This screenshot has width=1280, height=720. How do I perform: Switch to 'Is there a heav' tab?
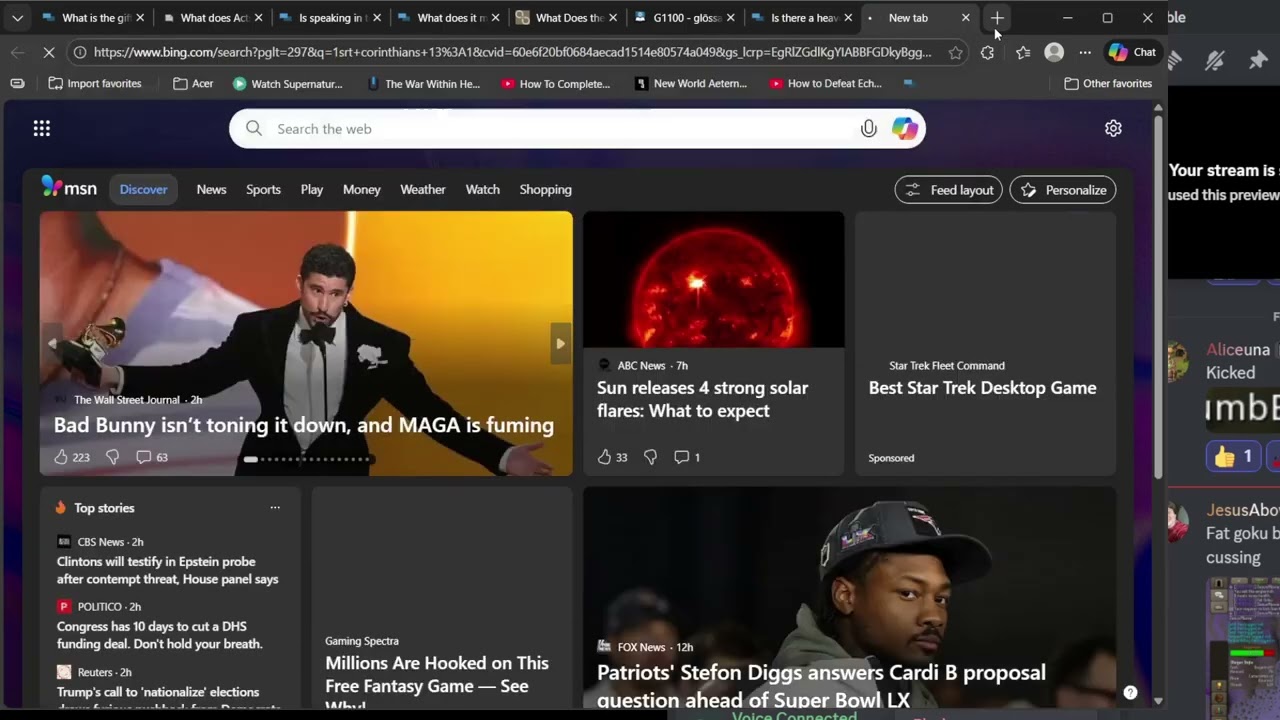click(x=804, y=18)
